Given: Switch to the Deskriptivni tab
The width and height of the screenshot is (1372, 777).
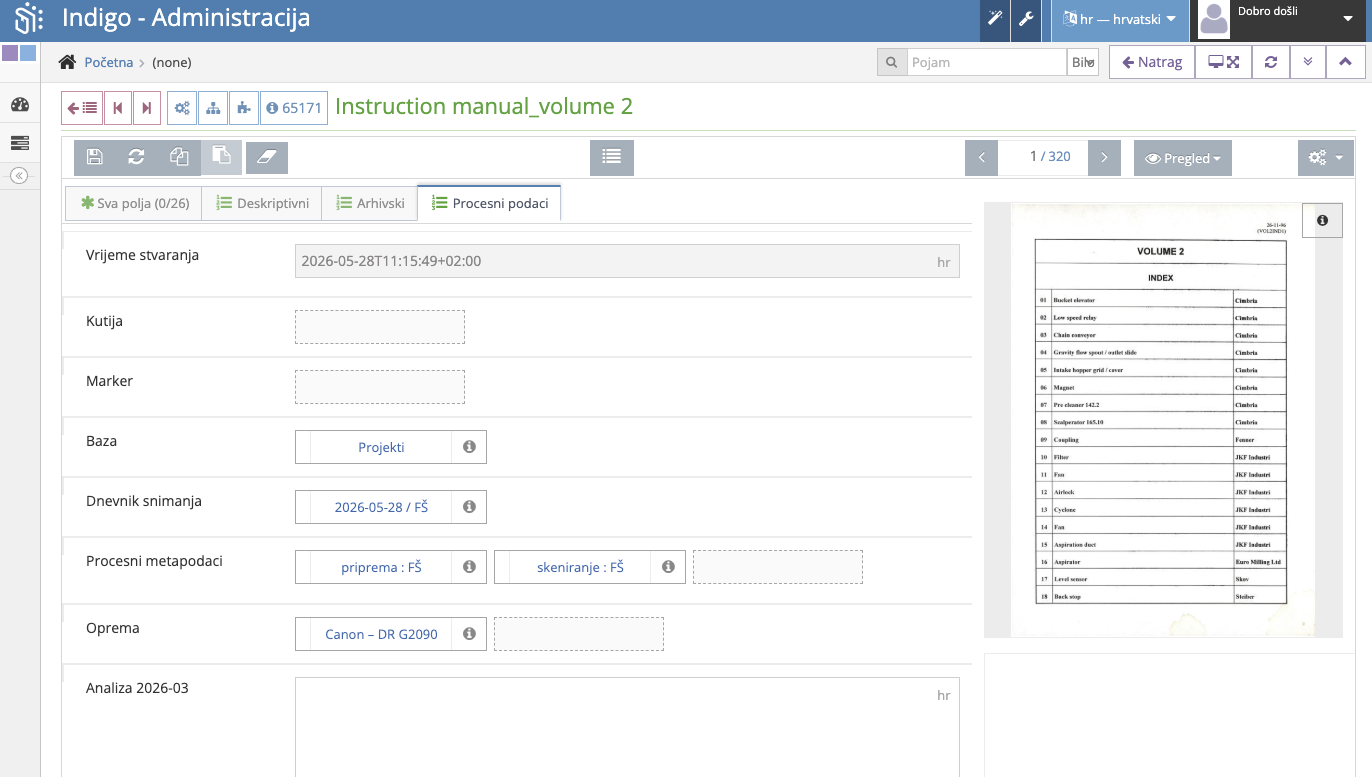Looking at the screenshot, I should [x=262, y=203].
